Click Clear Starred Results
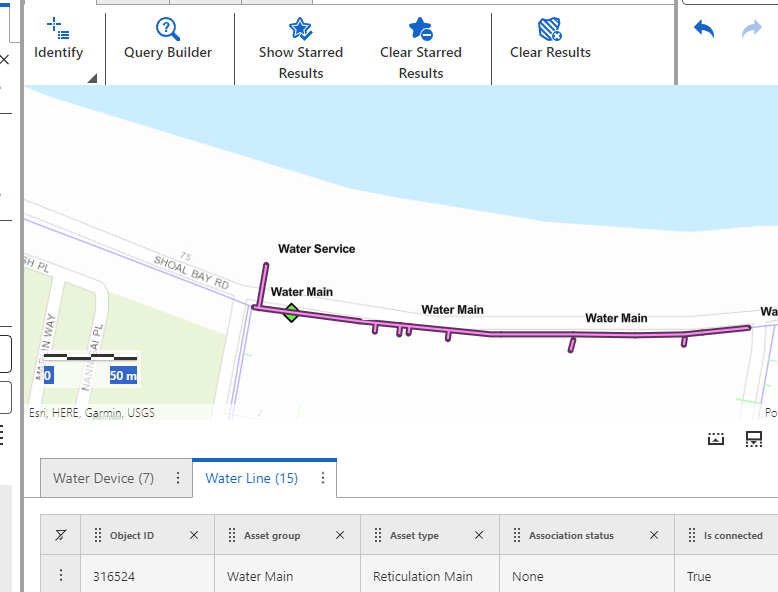 click(x=421, y=49)
